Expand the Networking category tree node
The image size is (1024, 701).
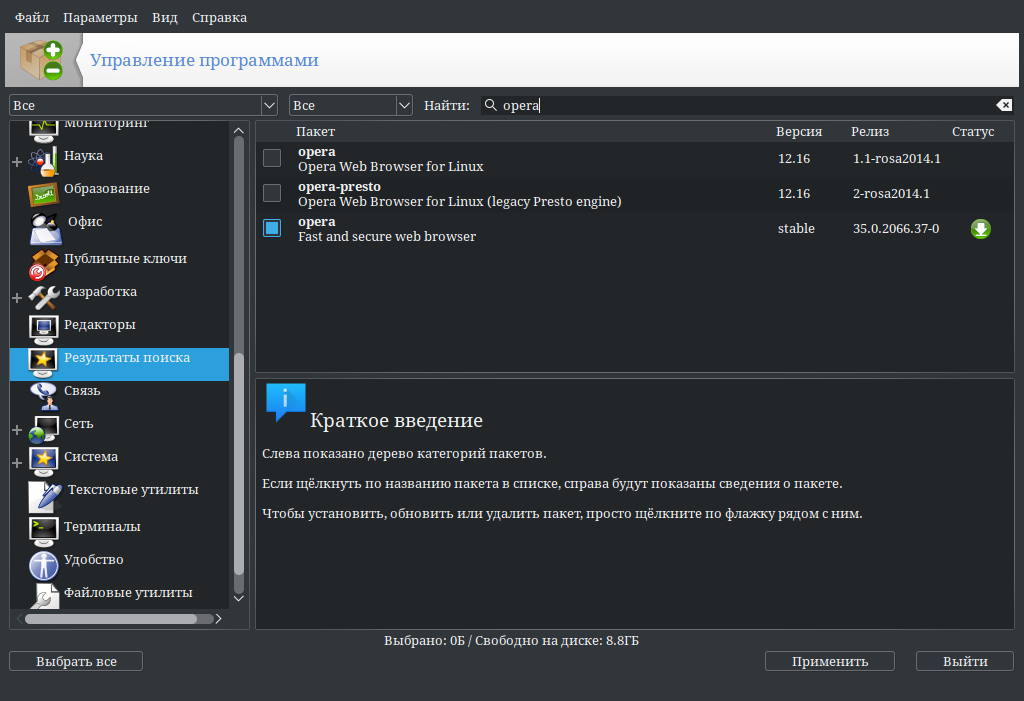[x=17, y=430]
